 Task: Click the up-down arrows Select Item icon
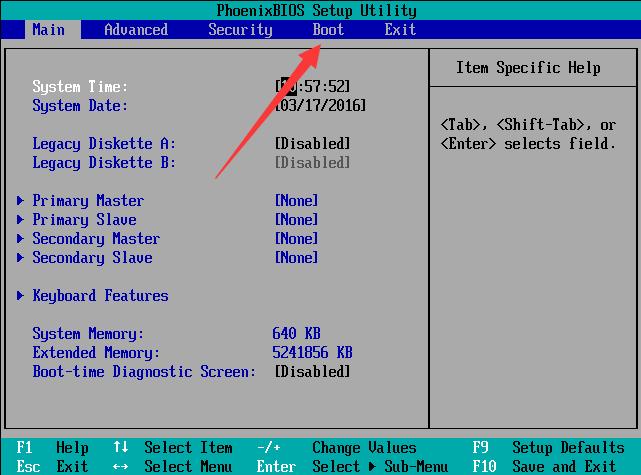click(121, 447)
